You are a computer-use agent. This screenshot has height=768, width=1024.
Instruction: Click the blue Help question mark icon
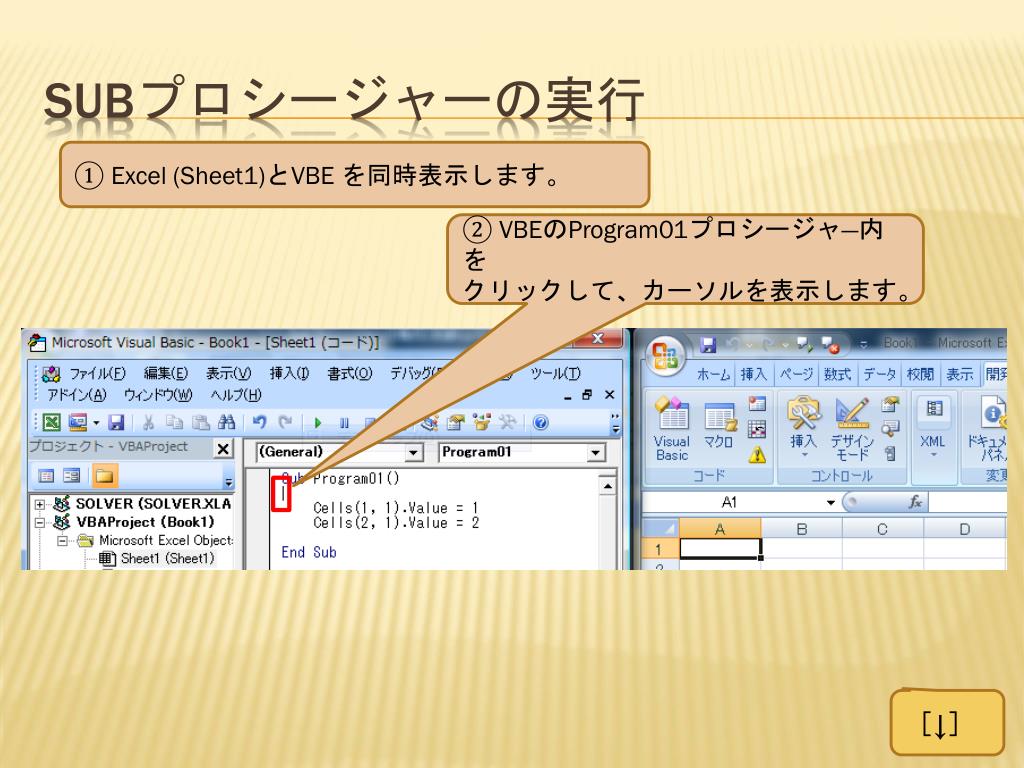click(x=540, y=423)
